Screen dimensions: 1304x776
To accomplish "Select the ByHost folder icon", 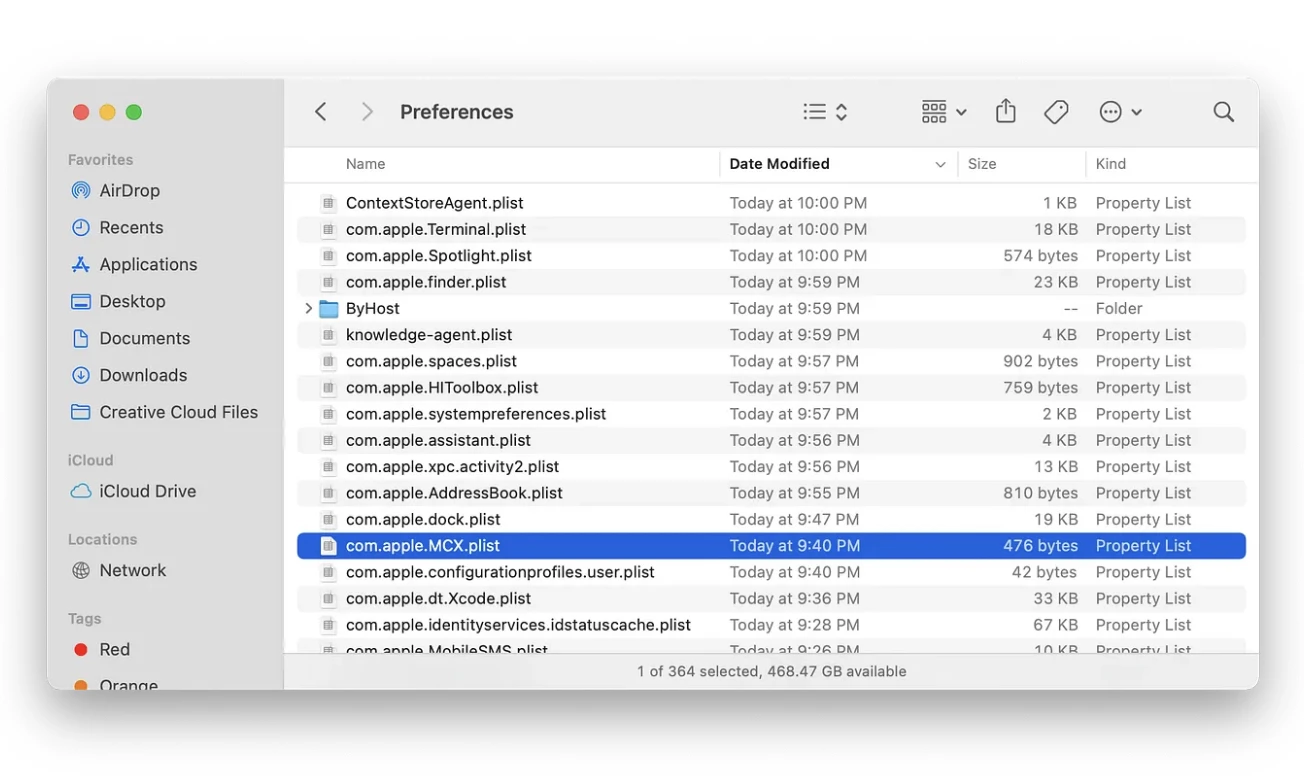I will [328, 309].
